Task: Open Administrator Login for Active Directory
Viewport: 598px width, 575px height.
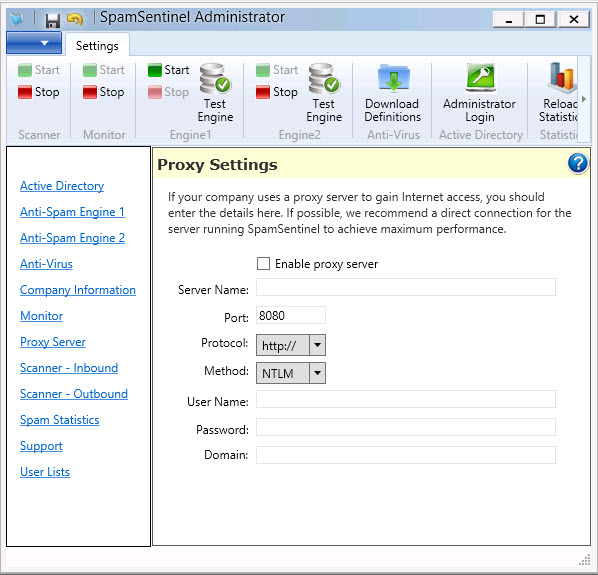Action: click(479, 93)
